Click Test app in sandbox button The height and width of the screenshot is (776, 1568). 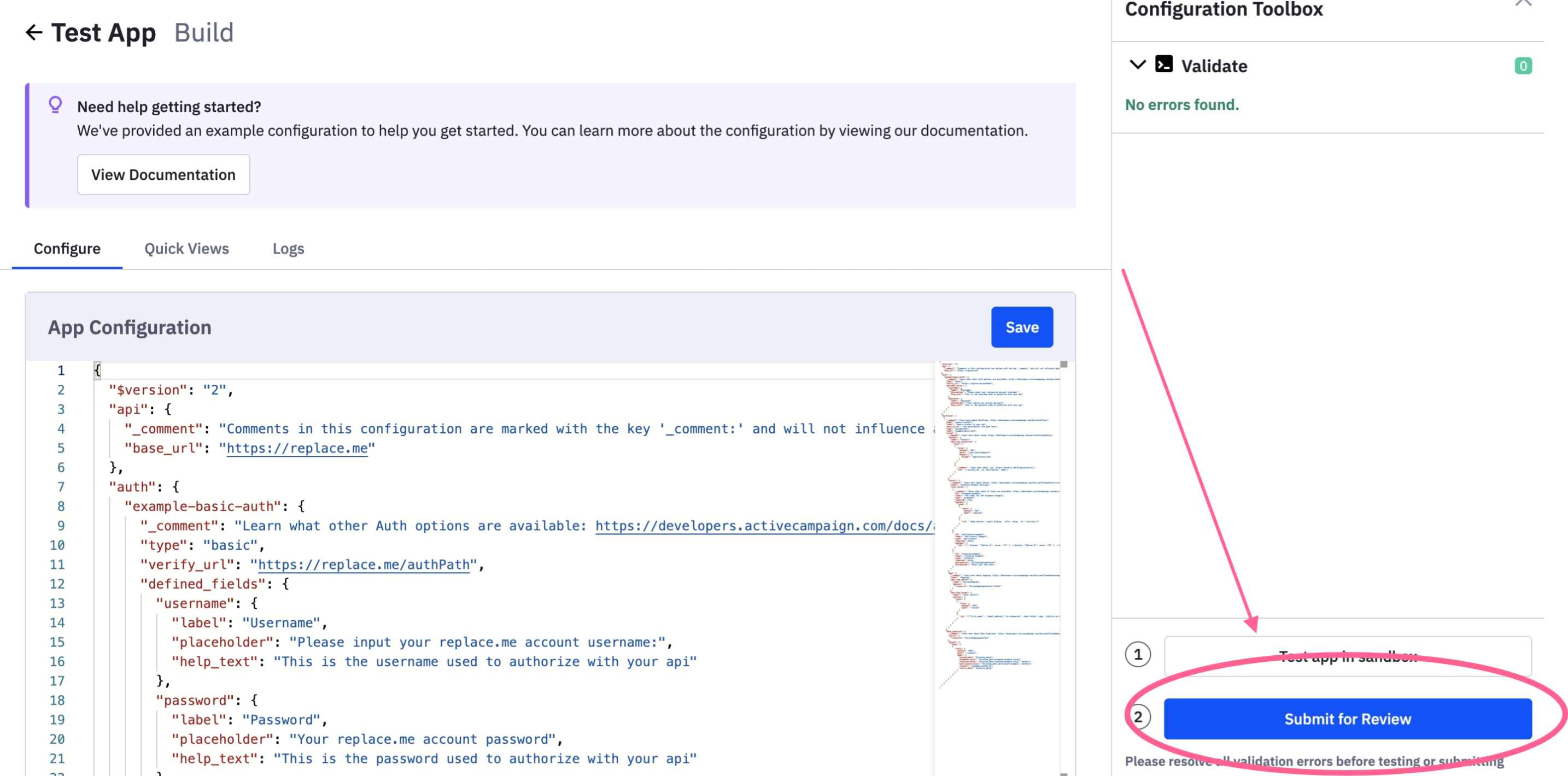(x=1347, y=656)
